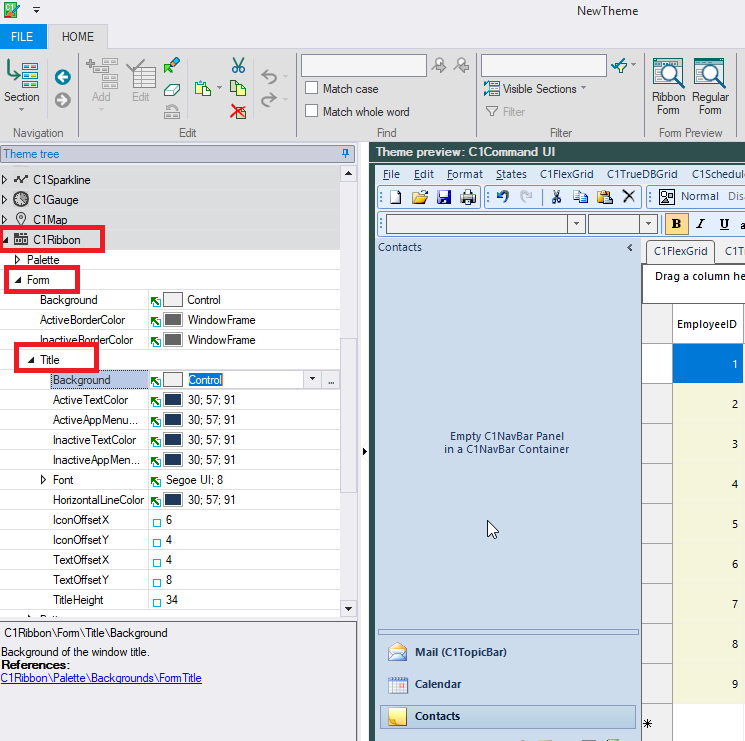Toggle the TitleHeight state marker square
The height and width of the screenshot is (741, 745).
(157, 602)
